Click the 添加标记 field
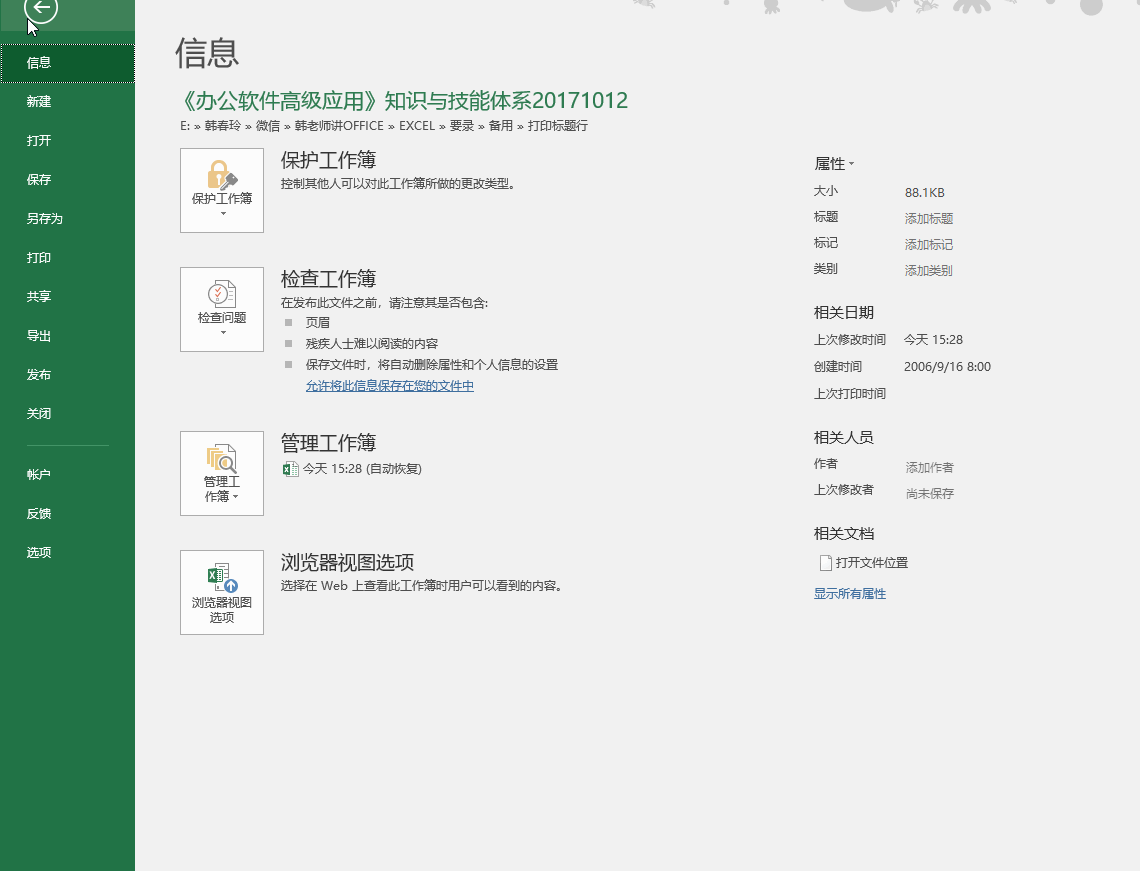 point(929,245)
